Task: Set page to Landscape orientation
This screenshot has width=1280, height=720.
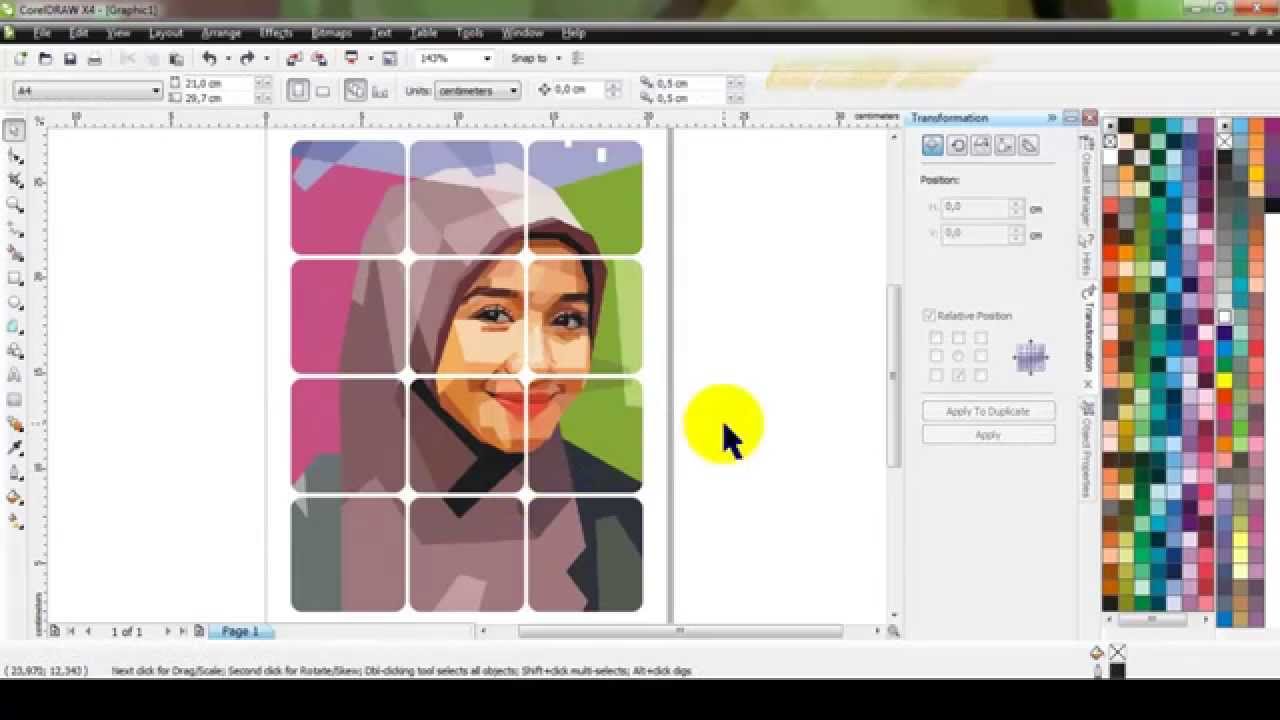Action: (x=323, y=91)
